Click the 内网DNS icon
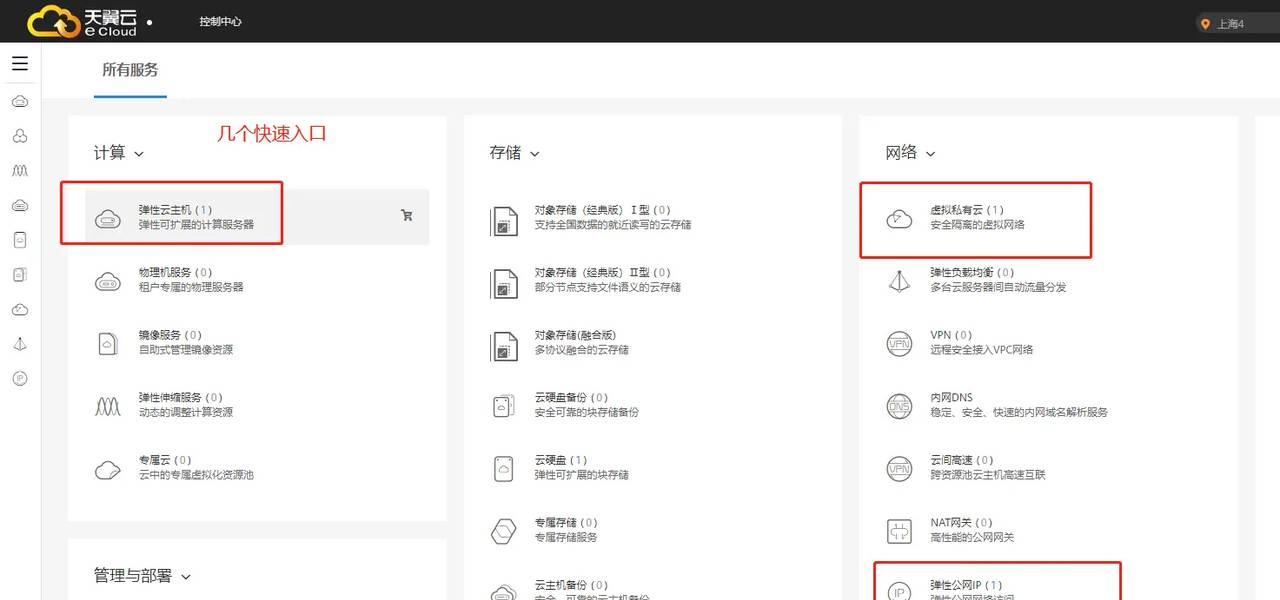Viewport: 1280px width, 600px height. click(x=899, y=407)
